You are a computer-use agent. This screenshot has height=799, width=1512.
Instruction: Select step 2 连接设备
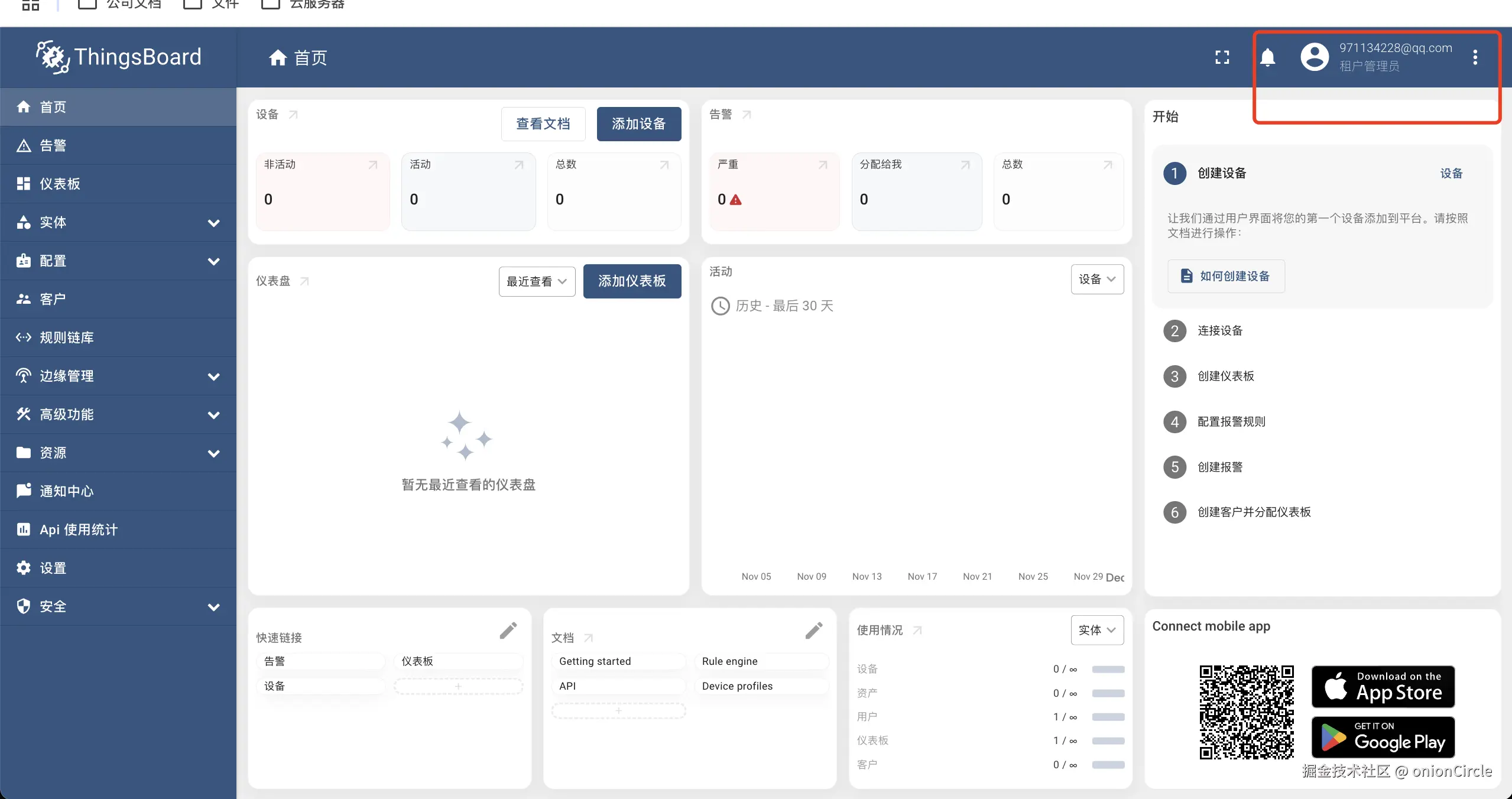pos(1220,331)
